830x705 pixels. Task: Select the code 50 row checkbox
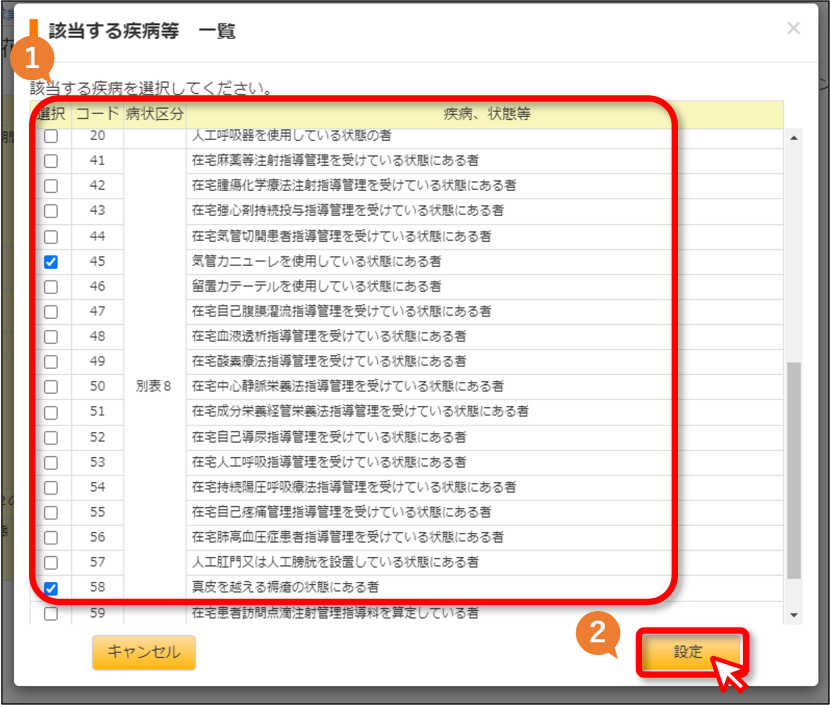coord(51,387)
